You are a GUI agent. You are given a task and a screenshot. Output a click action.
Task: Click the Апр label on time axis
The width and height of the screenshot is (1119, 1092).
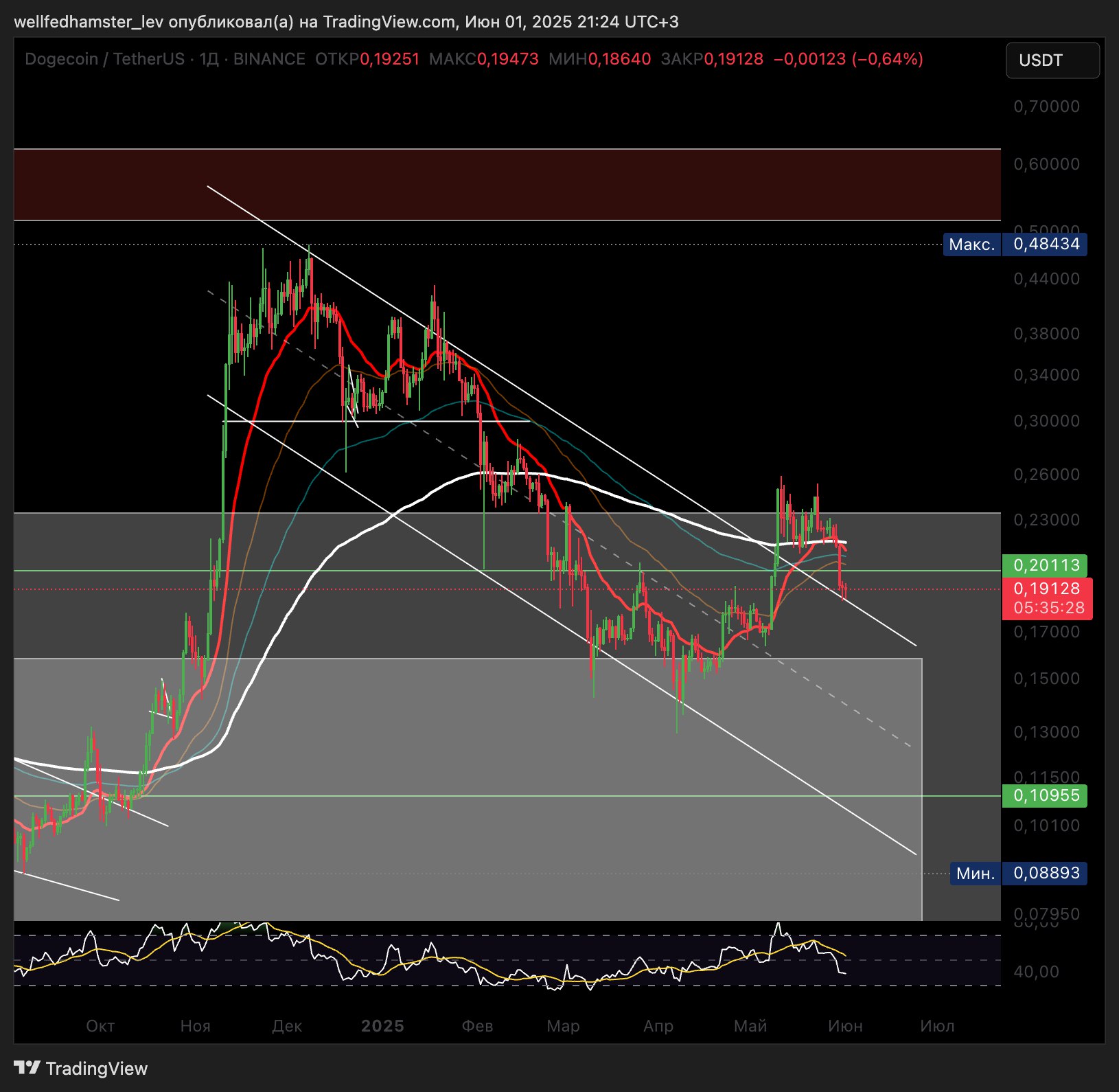pyautogui.click(x=658, y=1026)
